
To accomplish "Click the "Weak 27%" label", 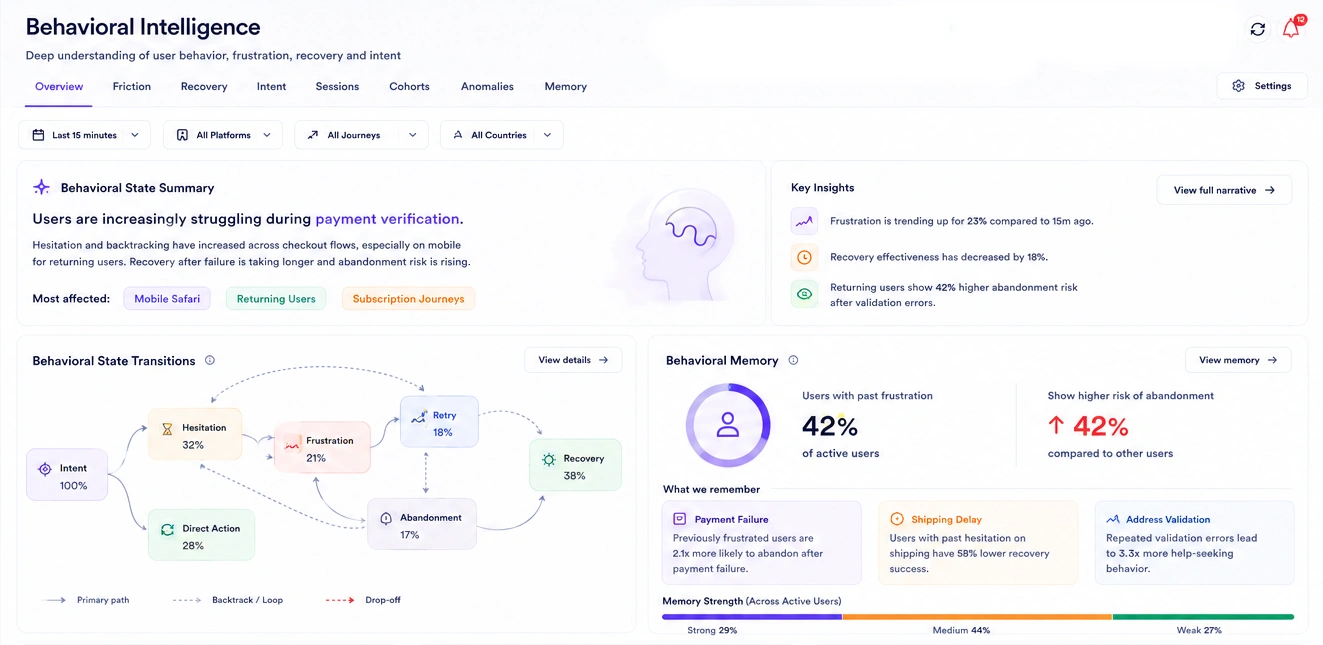I will tap(1199, 631).
